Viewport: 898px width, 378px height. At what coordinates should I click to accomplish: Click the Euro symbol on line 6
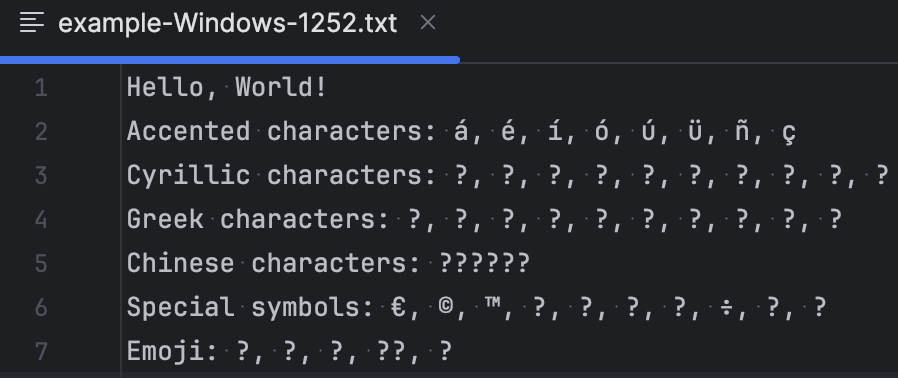tap(398, 308)
